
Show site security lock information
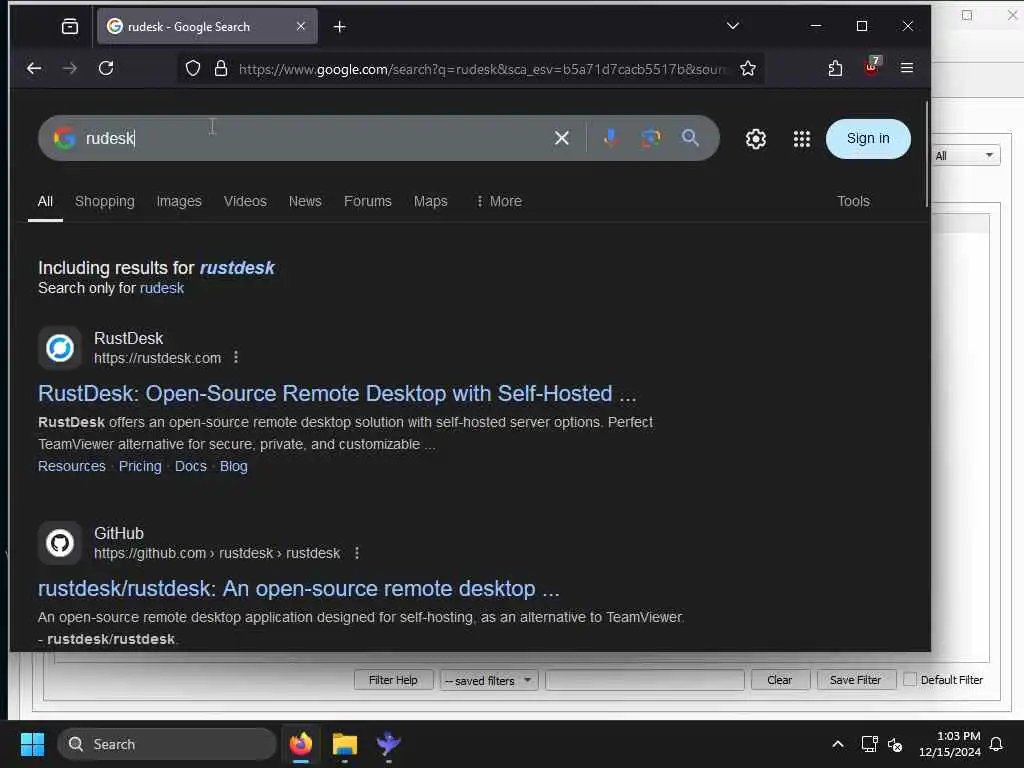221,69
